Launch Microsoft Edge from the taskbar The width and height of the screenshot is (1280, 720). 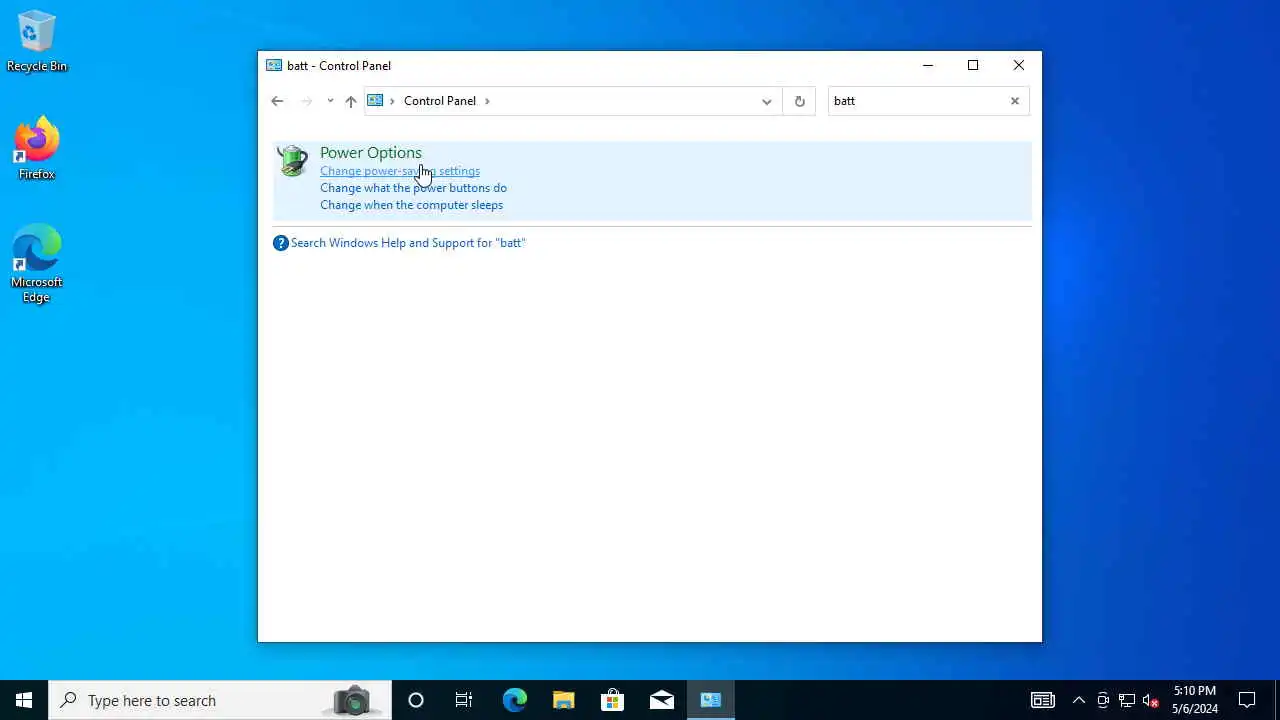pyautogui.click(x=515, y=700)
